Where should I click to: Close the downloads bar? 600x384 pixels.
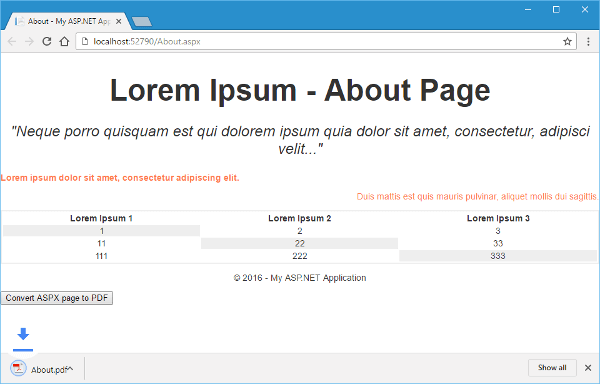(x=588, y=368)
